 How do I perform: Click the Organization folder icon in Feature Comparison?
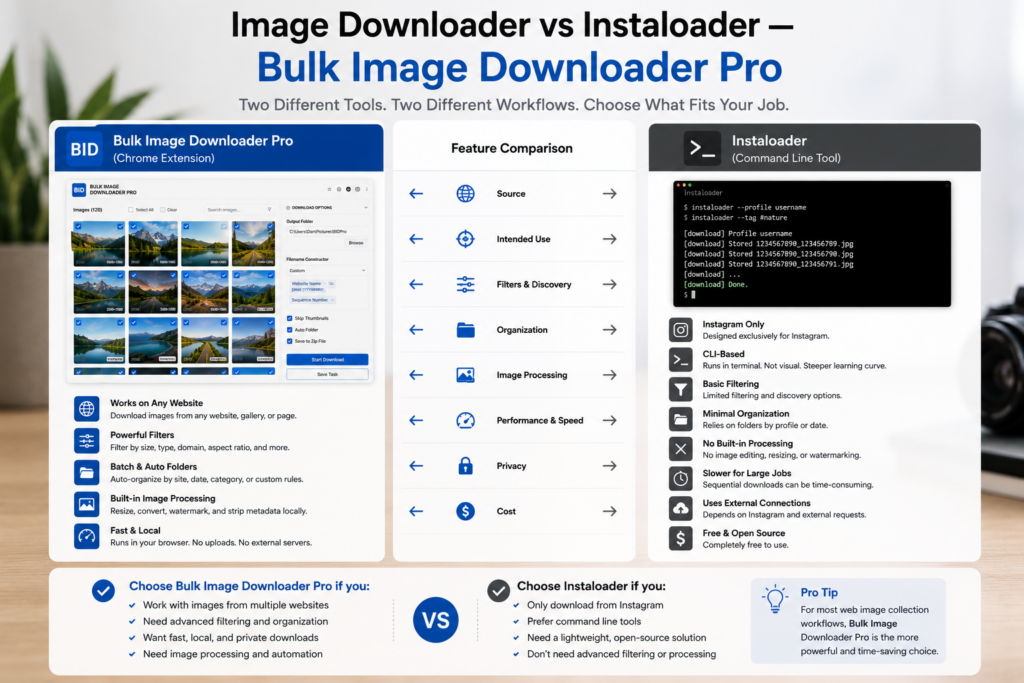[x=466, y=330]
